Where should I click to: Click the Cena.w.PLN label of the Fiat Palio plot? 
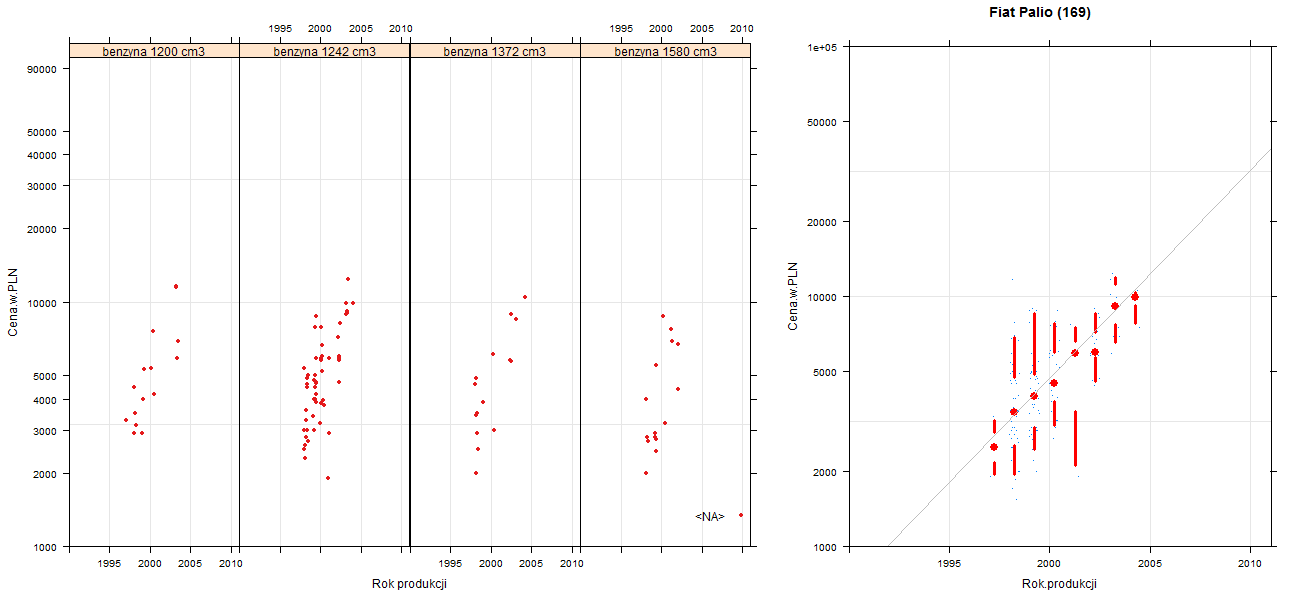tap(794, 296)
